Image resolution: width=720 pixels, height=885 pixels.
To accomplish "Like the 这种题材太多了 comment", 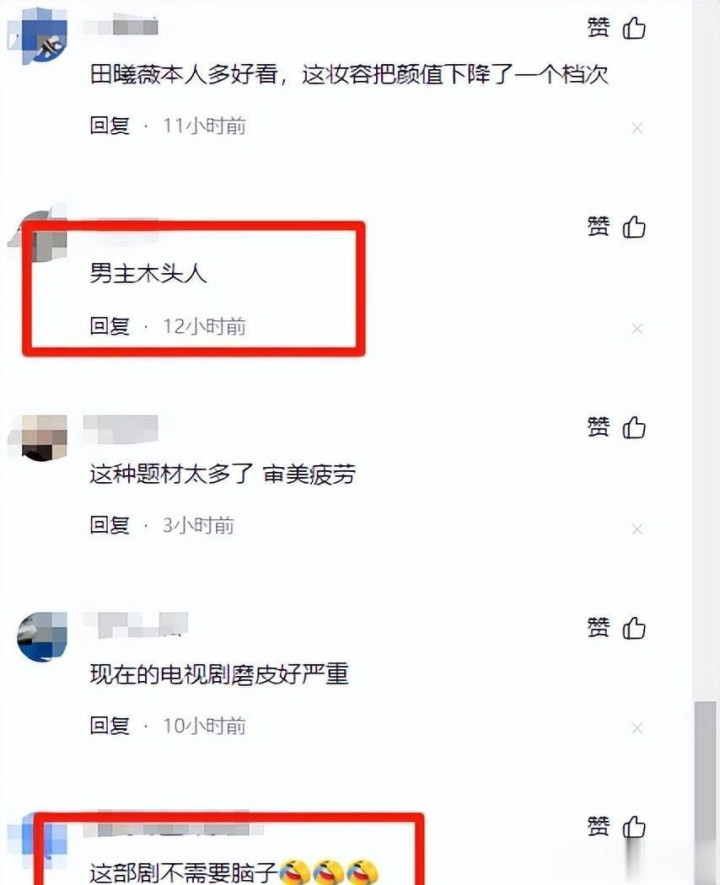I will click(634, 427).
